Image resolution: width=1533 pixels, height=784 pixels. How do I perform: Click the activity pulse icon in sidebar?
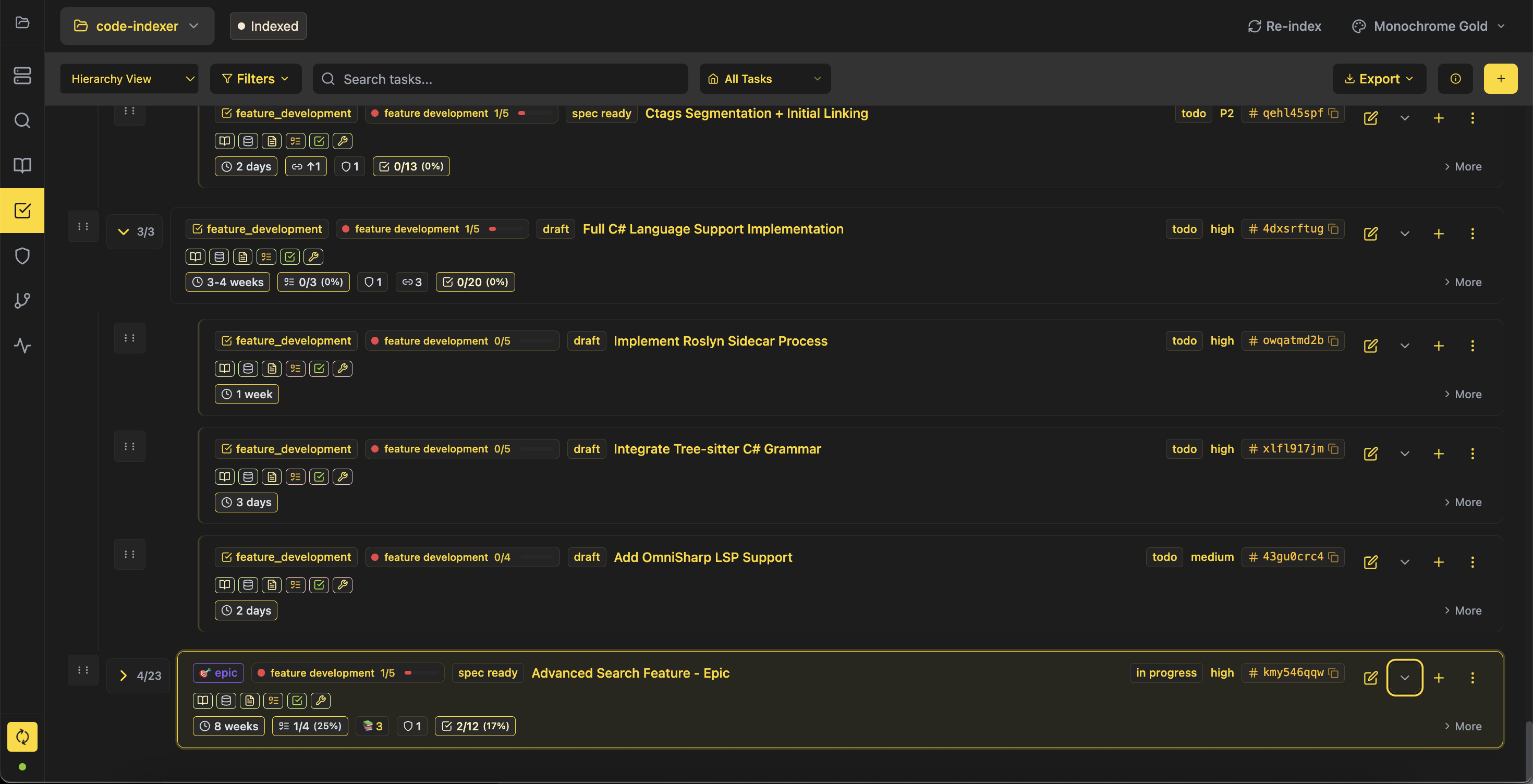[22, 346]
